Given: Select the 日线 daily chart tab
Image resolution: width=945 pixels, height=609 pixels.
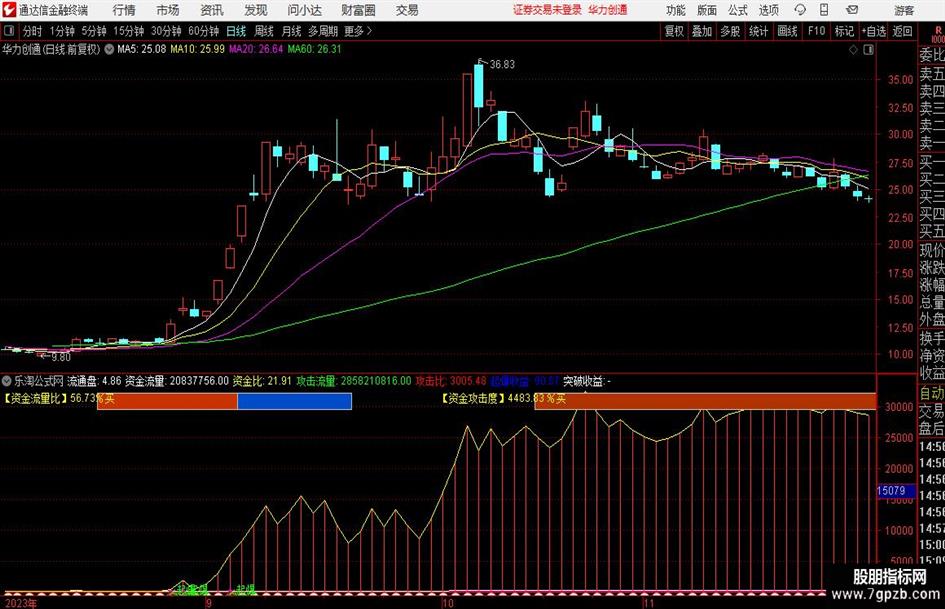Looking at the screenshot, I should (236, 31).
